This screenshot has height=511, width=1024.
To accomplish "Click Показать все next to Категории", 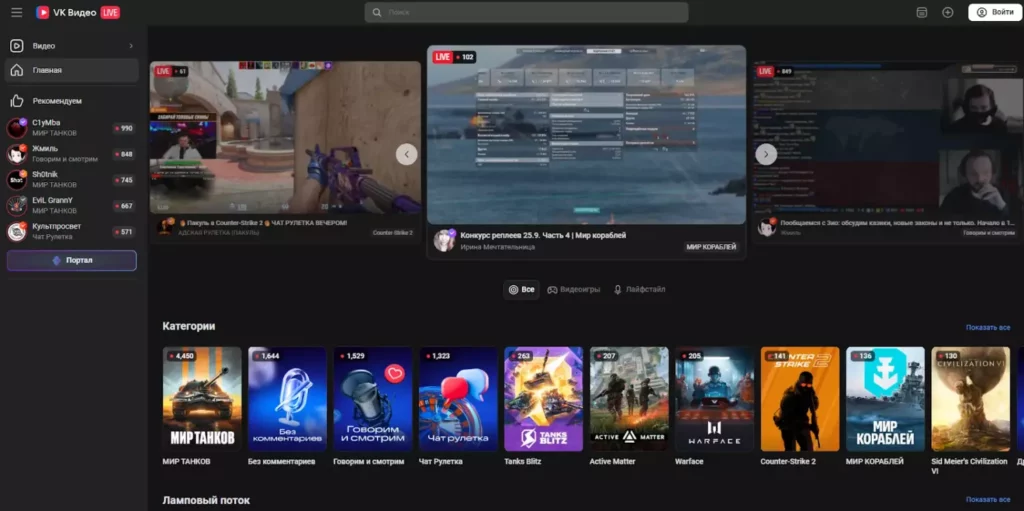I will 987,327.
